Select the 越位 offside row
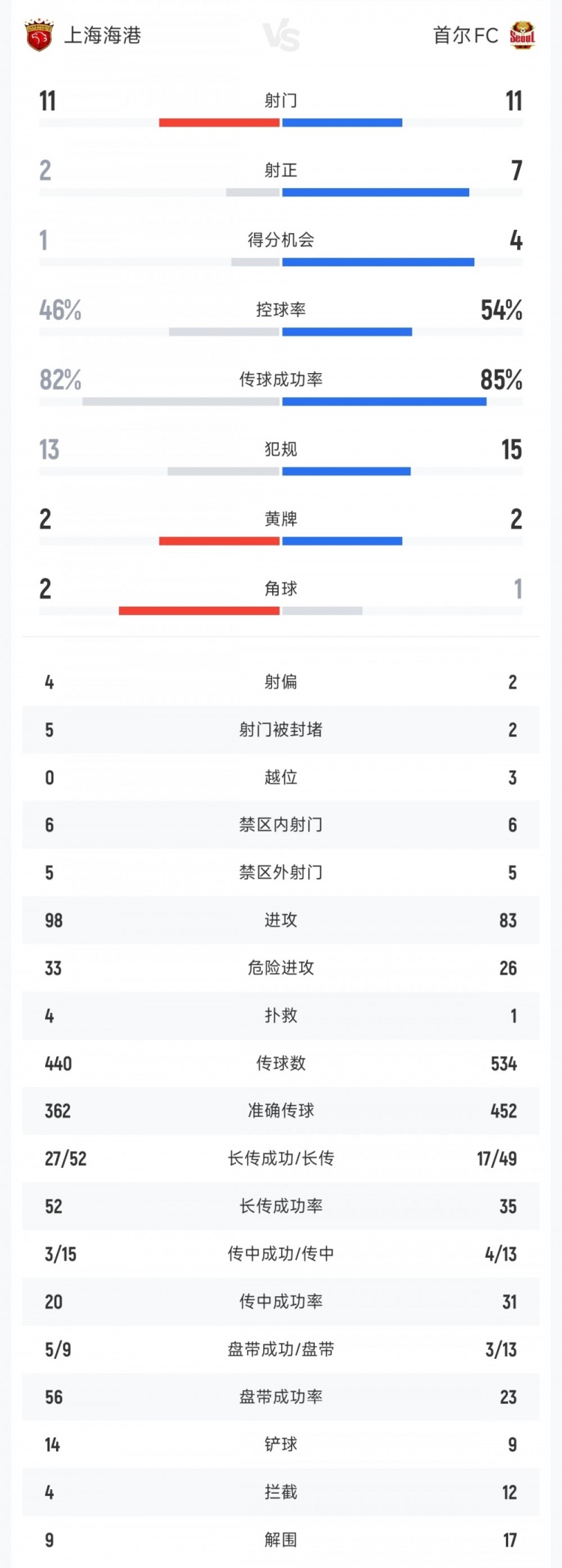562x1568 pixels. [x=281, y=778]
